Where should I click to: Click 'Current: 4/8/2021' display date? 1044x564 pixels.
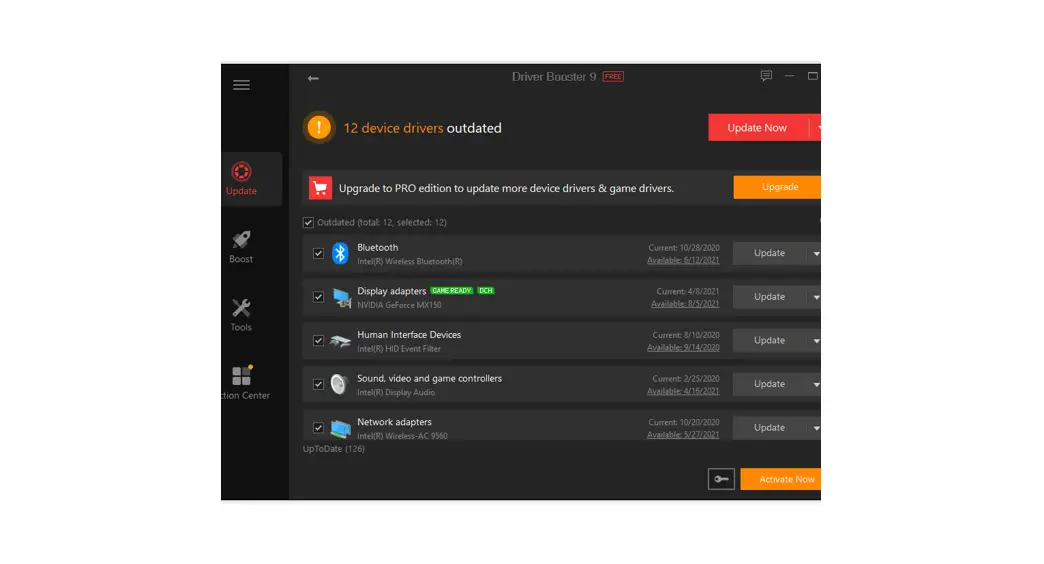pos(688,291)
